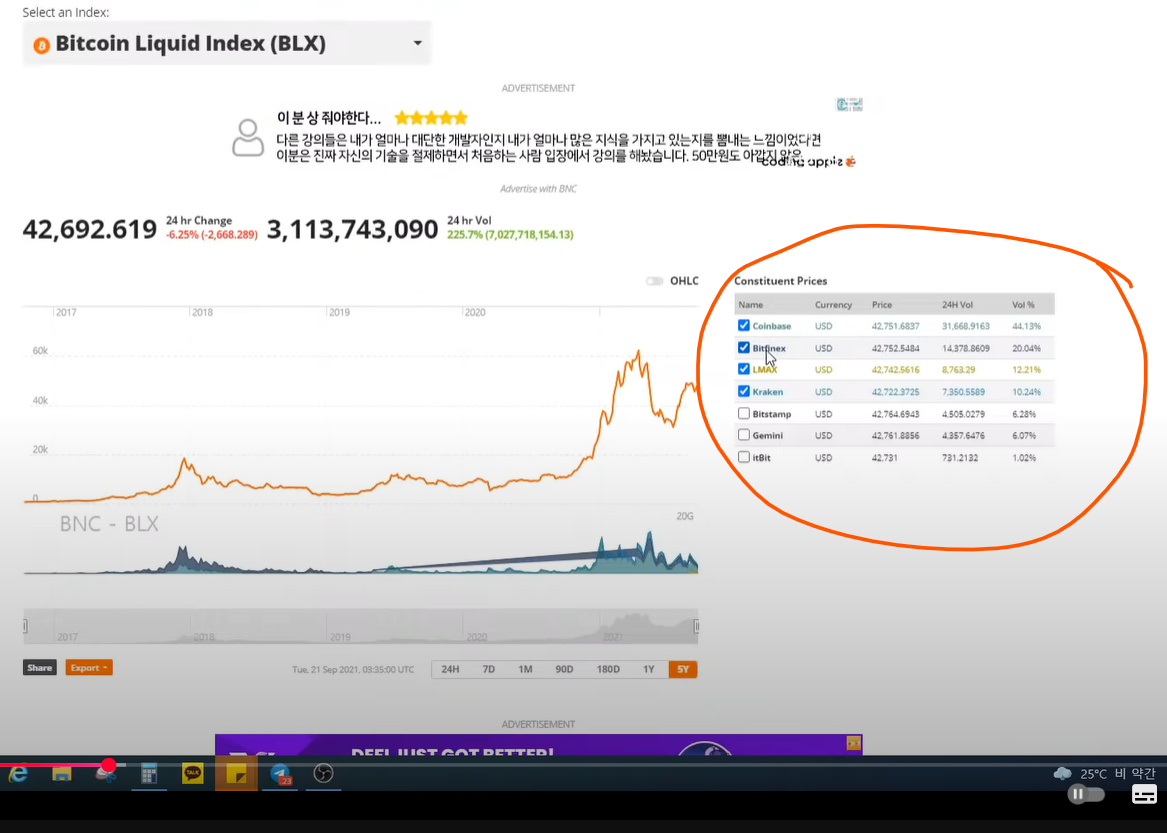Uncheck the Kraken constituent checkbox
Image resolution: width=1167 pixels, height=833 pixels.
(x=744, y=391)
